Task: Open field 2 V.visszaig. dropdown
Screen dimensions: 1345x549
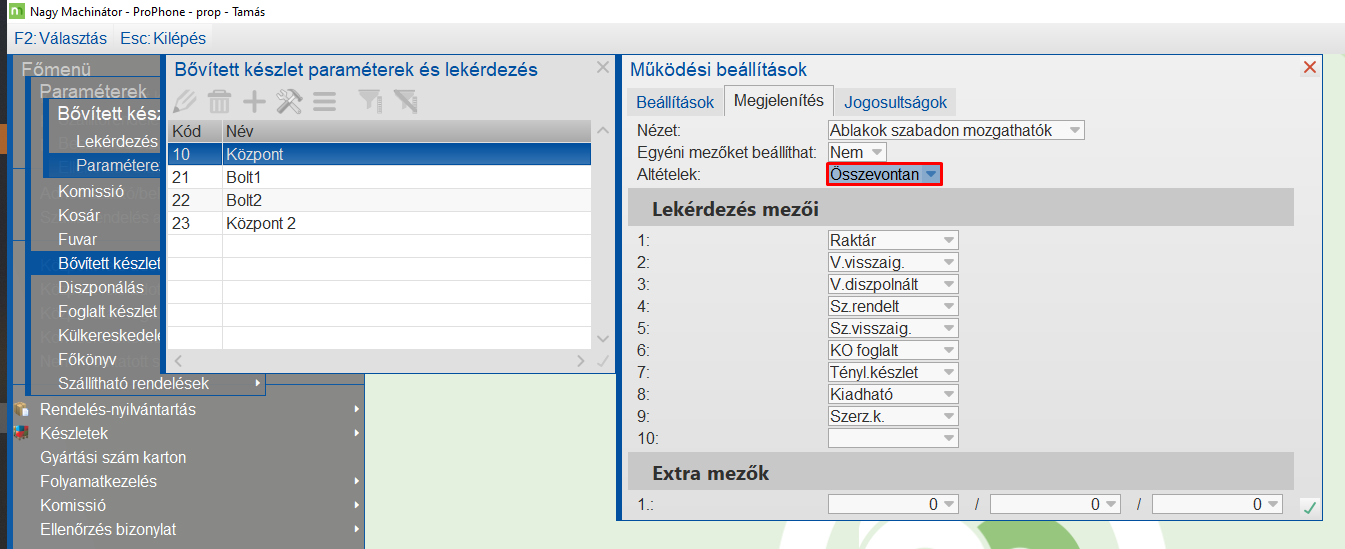Action: tap(893, 262)
